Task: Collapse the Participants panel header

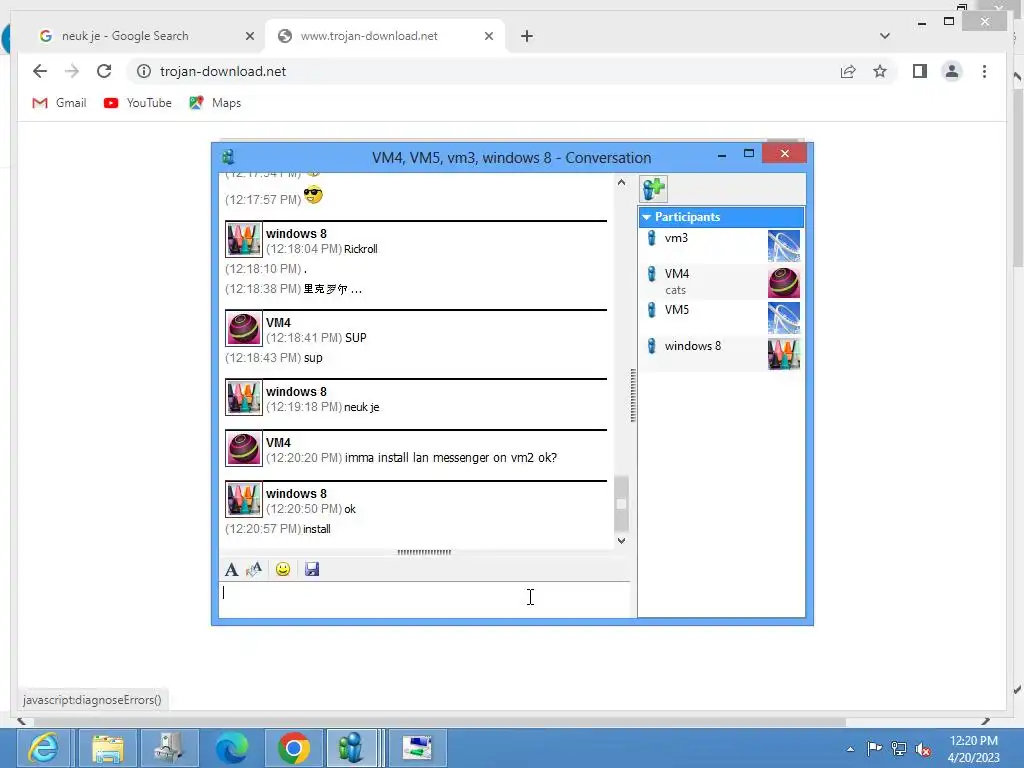Action: [x=721, y=217]
